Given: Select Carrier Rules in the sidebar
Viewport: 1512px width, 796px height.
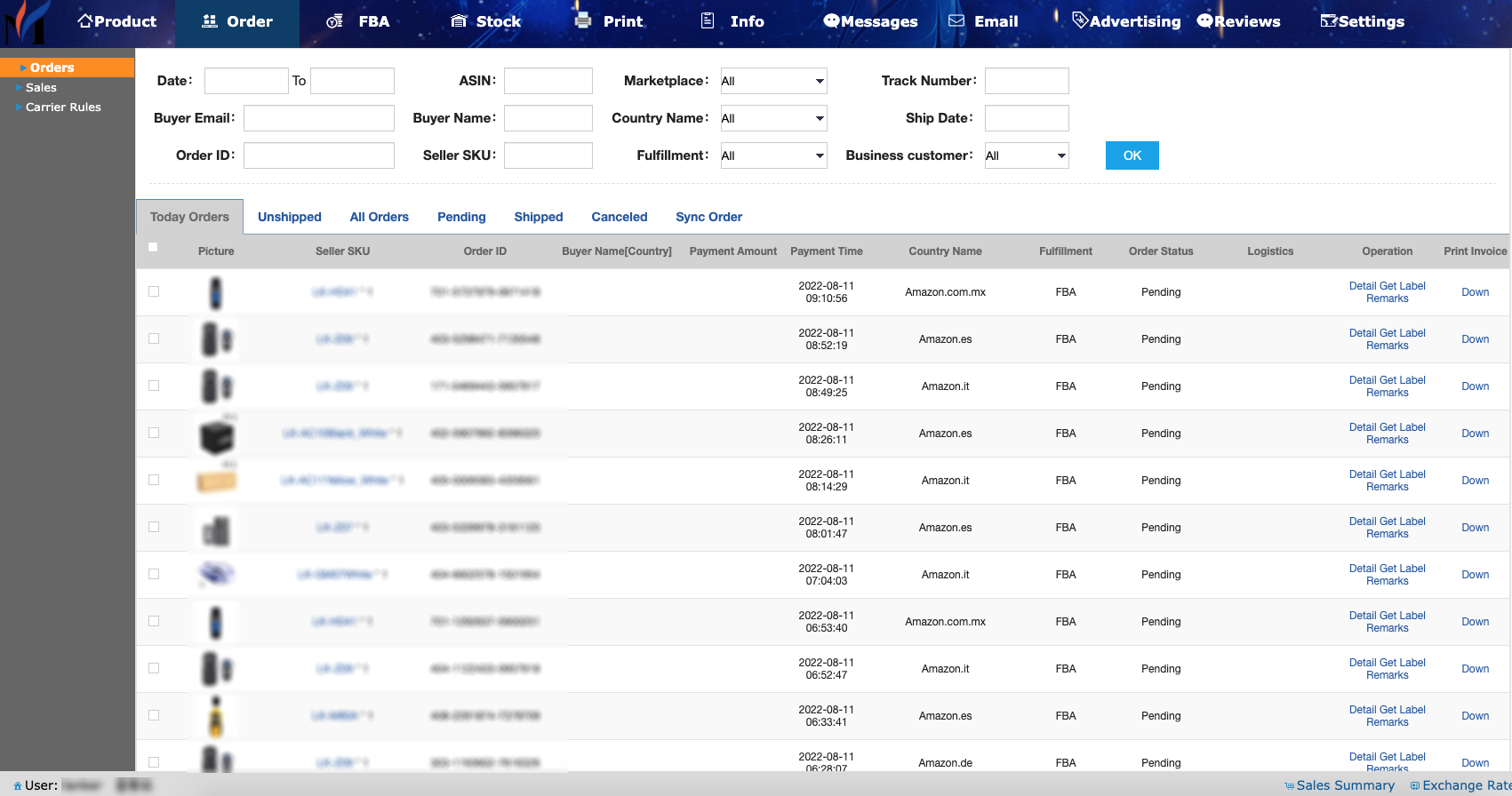Looking at the screenshot, I should point(63,107).
